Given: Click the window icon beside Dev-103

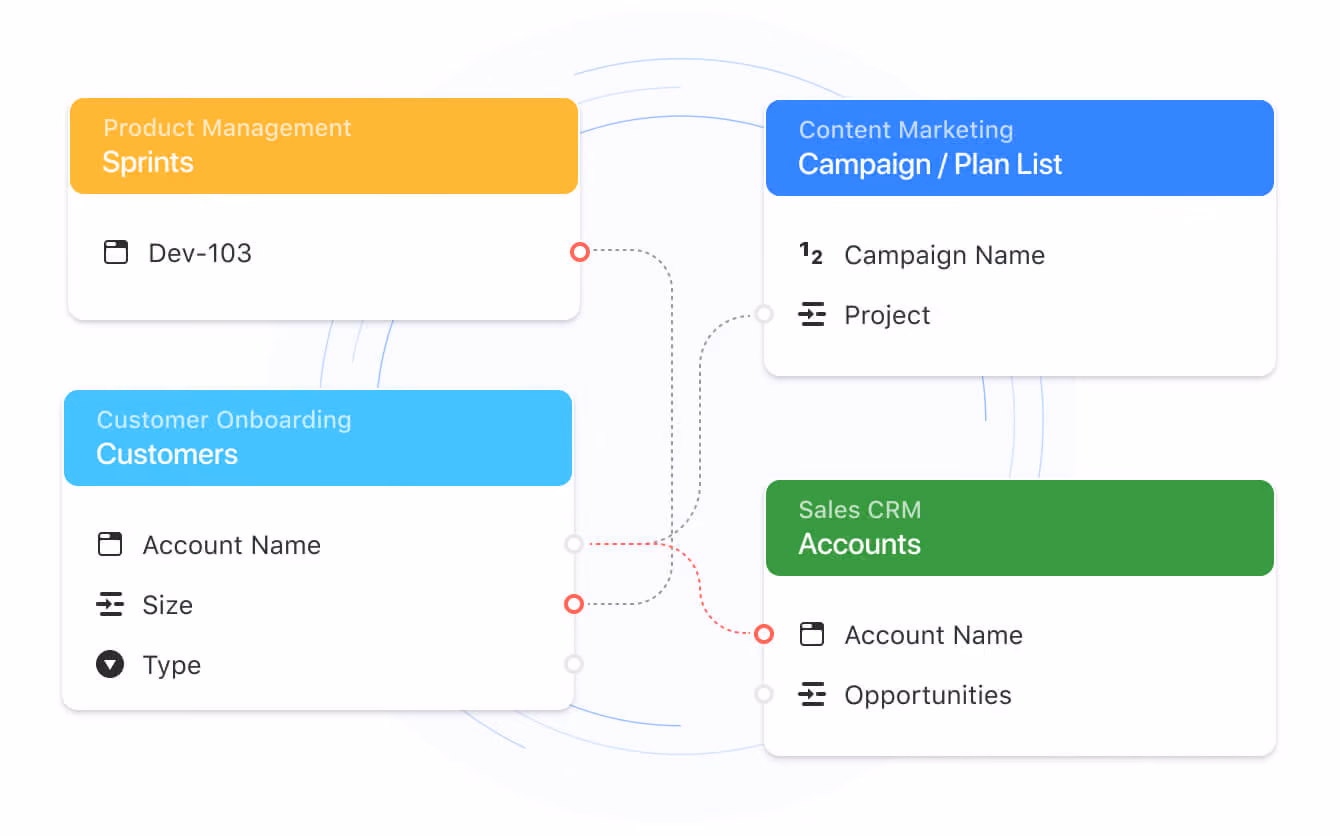Looking at the screenshot, I should click(116, 252).
